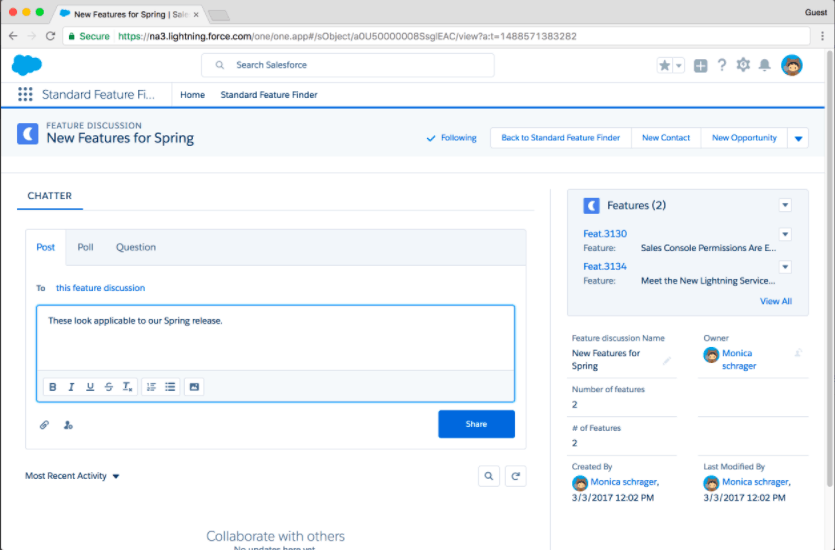Open the browser three-dot menu
835x550 pixels.
tap(823, 36)
